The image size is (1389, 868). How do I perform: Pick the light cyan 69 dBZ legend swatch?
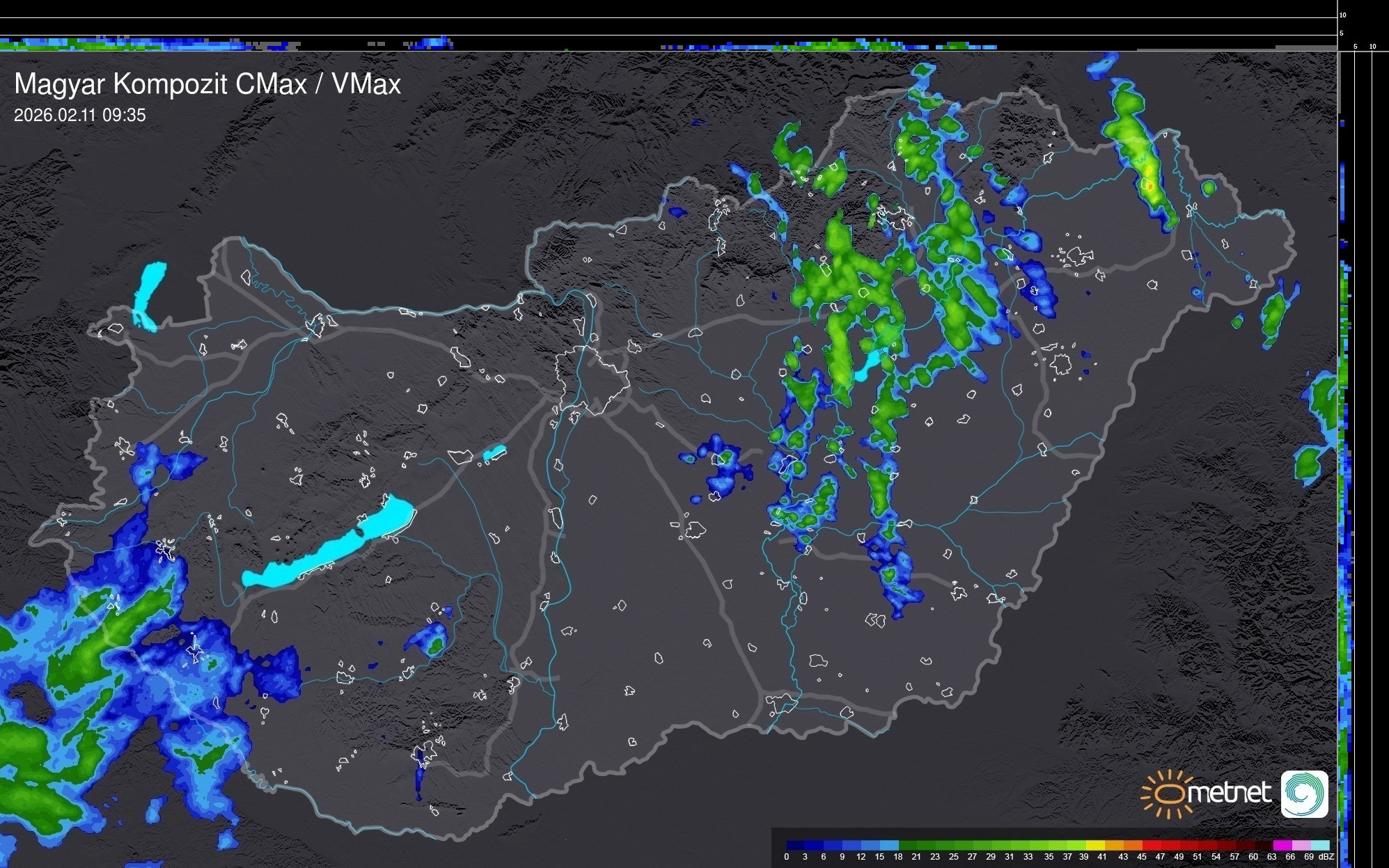1319,845
